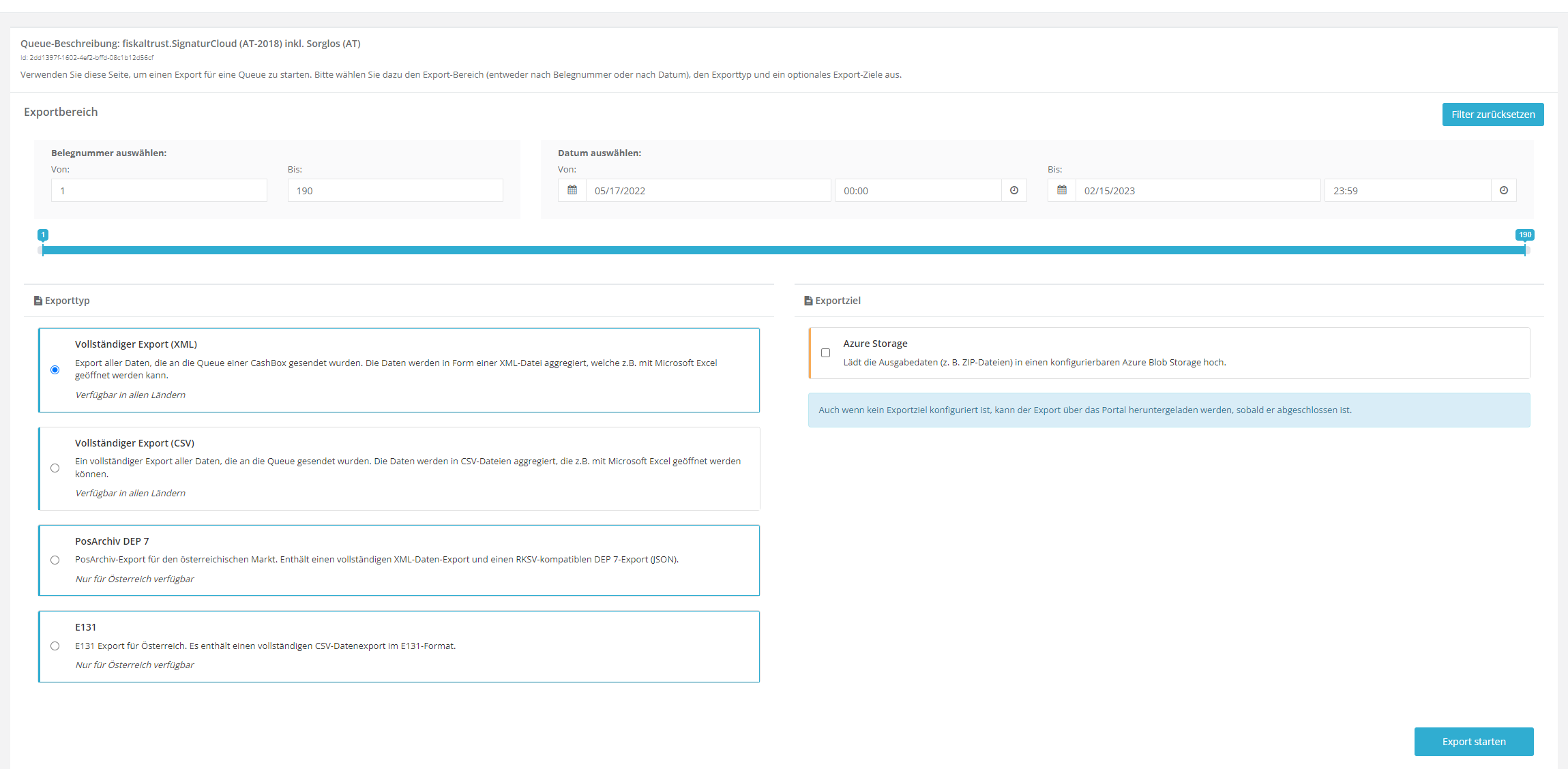Edit the end date 02/15/2023 field
The width and height of the screenshot is (1568, 769).
(x=1198, y=190)
